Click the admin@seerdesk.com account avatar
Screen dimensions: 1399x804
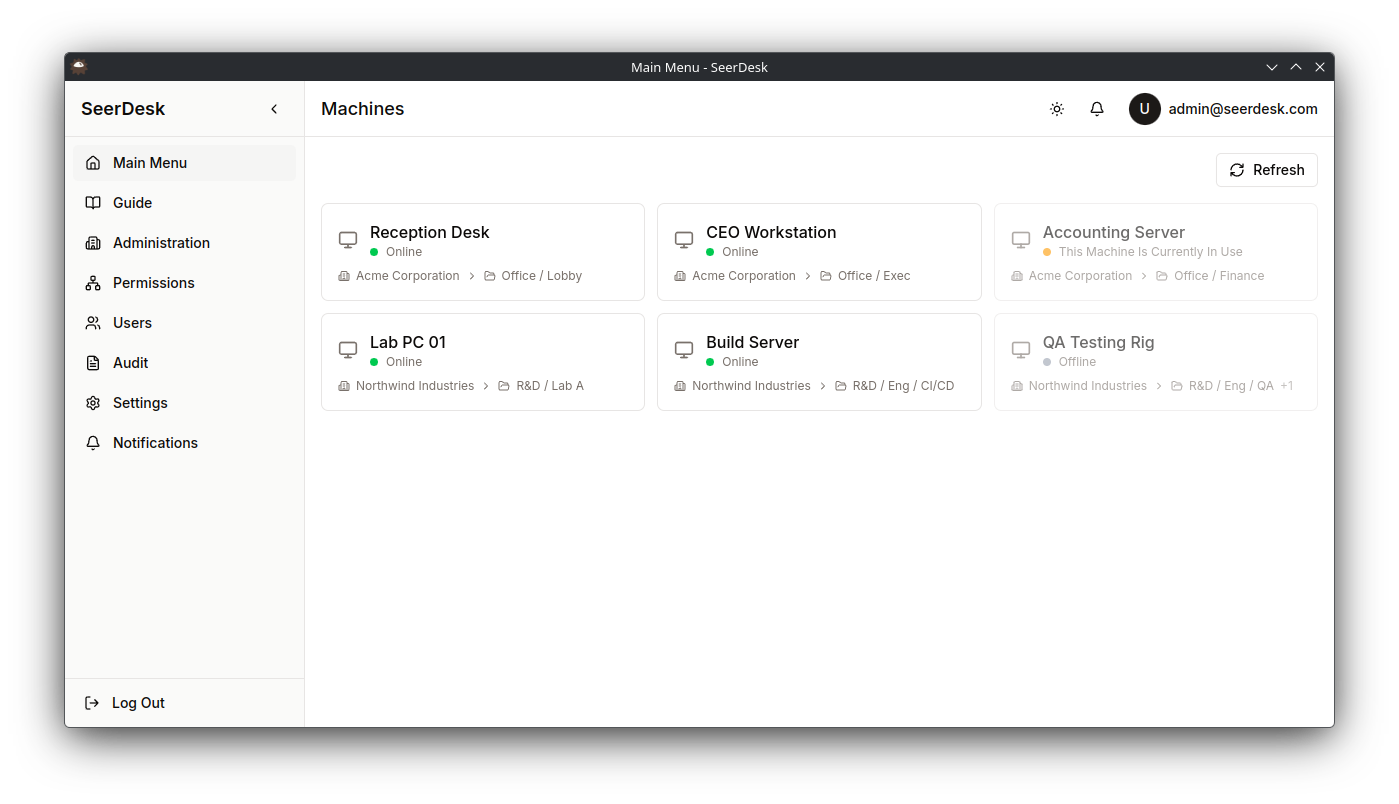point(1144,109)
